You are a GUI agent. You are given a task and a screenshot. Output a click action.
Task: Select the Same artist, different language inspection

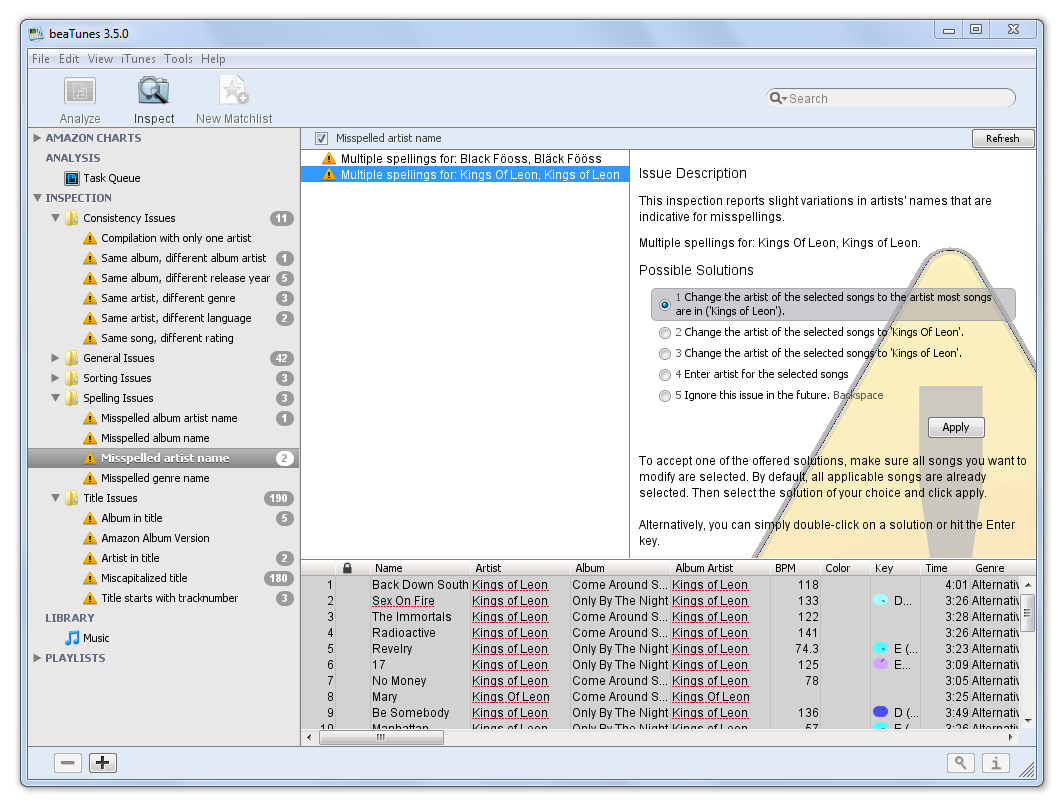pyautogui.click(x=176, y=319)
